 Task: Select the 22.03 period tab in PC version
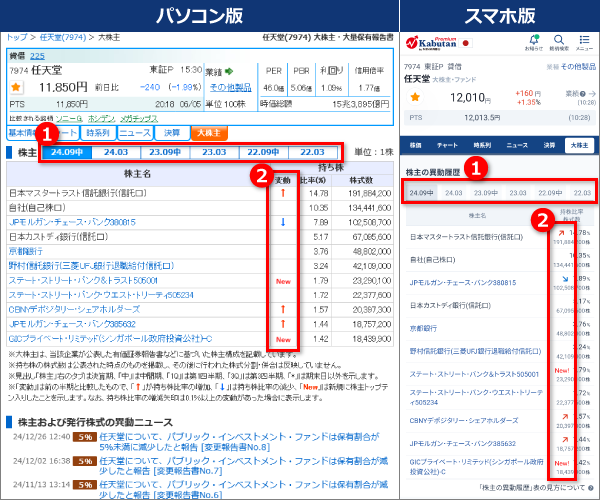(x=312, y=152)
